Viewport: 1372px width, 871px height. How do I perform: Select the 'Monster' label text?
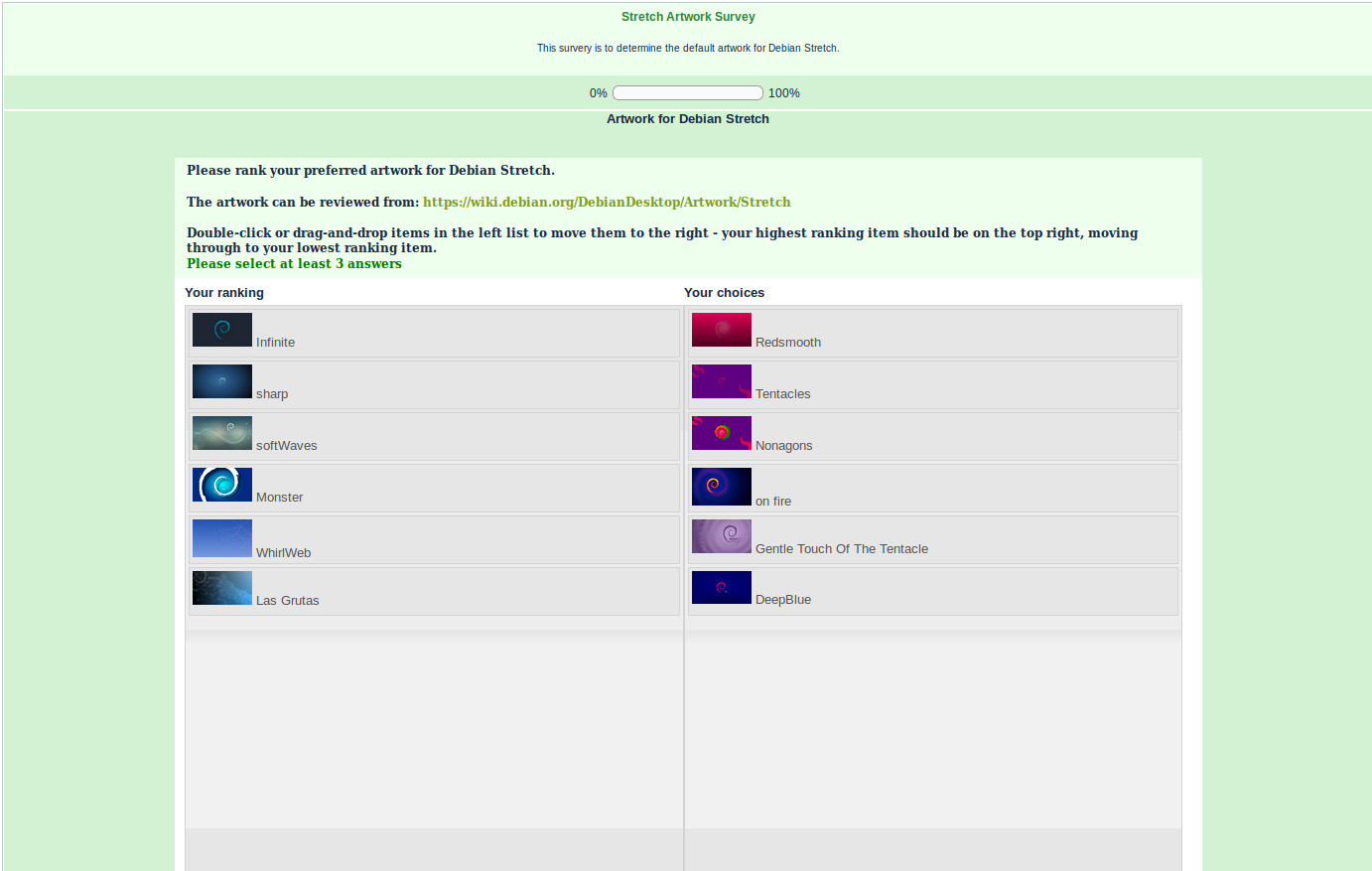[x=280, y=498]
